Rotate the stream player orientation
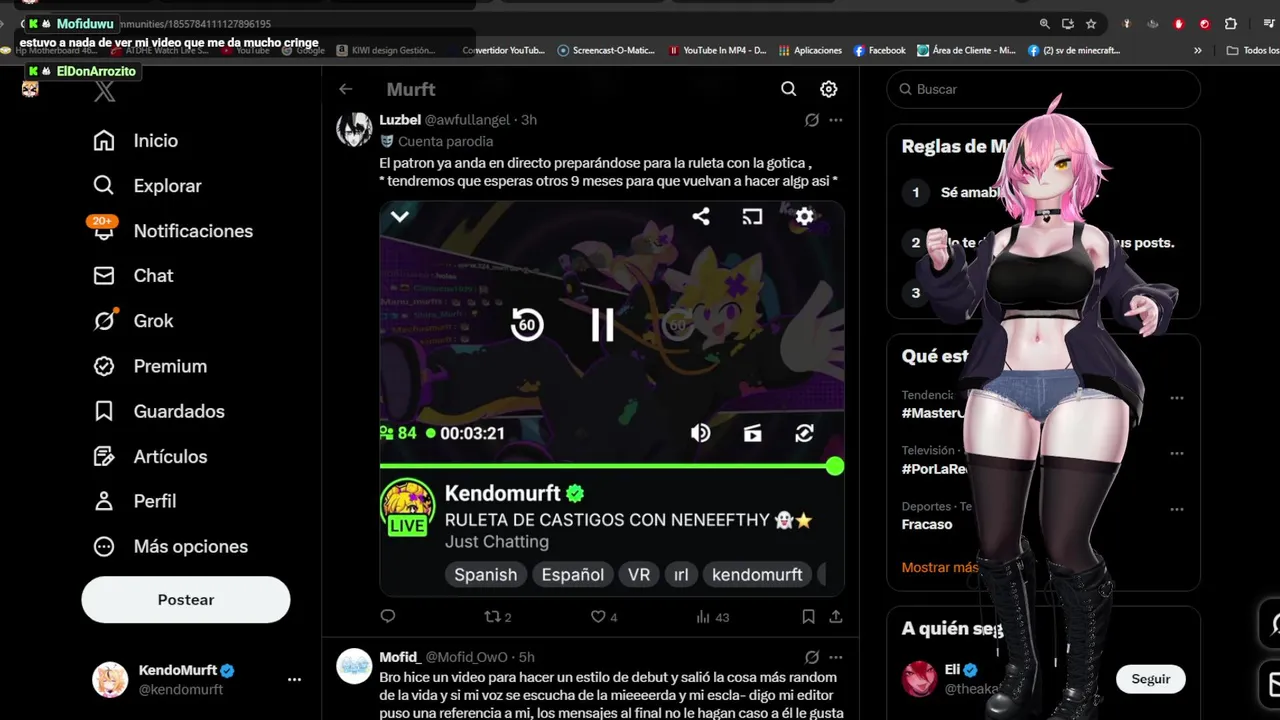The height and width of the screenshot is (720, 1280). 804,433
